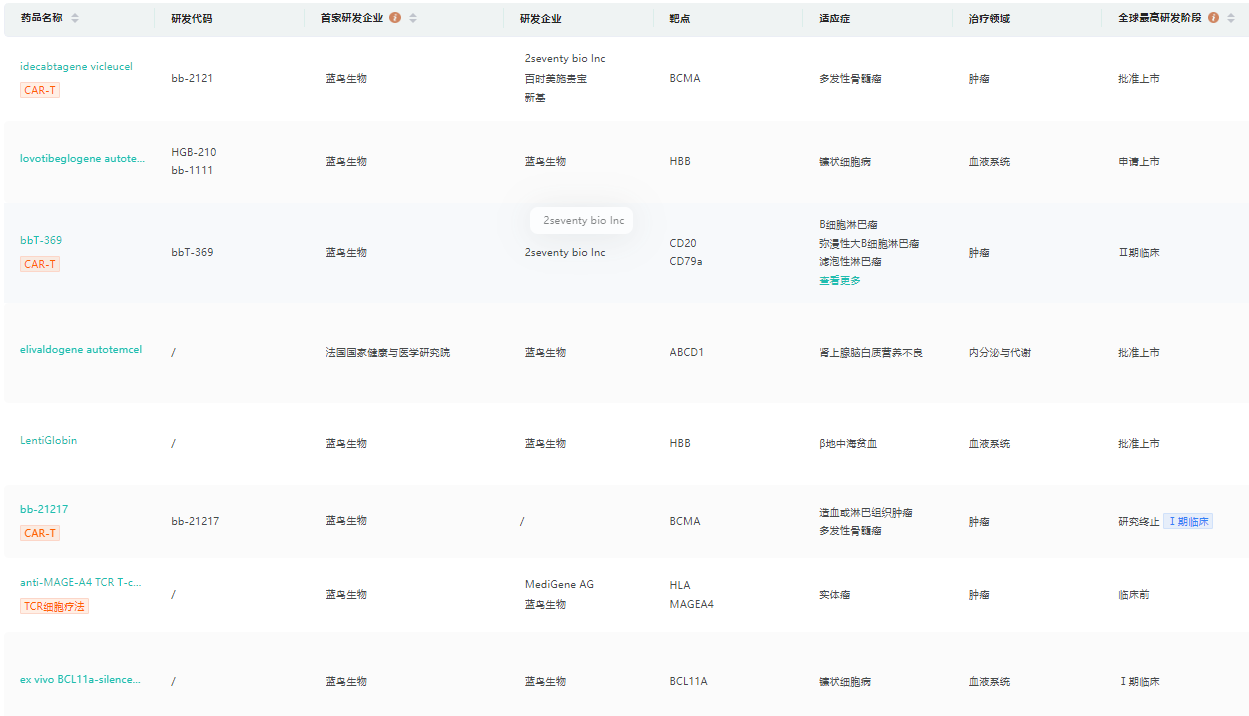Click target CD20
This screenshot has width=1249, height=716.
tap(683, 243)
